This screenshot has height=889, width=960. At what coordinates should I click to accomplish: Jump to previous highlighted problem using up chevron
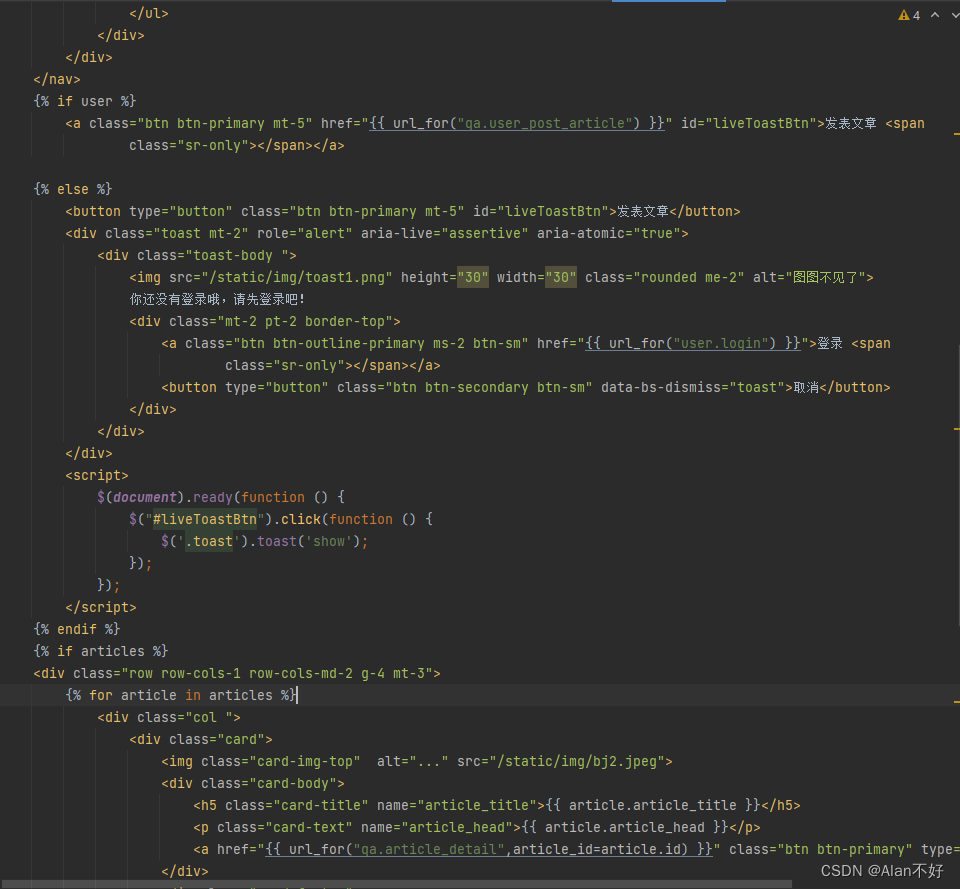coord(935,15)
